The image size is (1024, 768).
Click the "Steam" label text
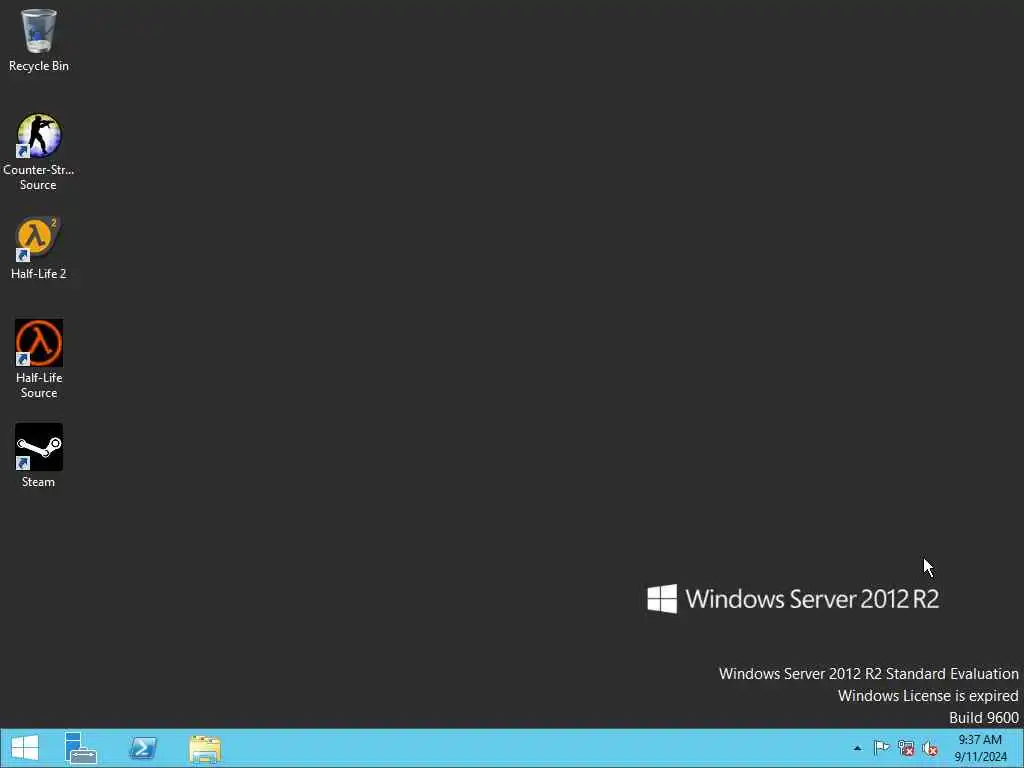(x=39, y=482)
